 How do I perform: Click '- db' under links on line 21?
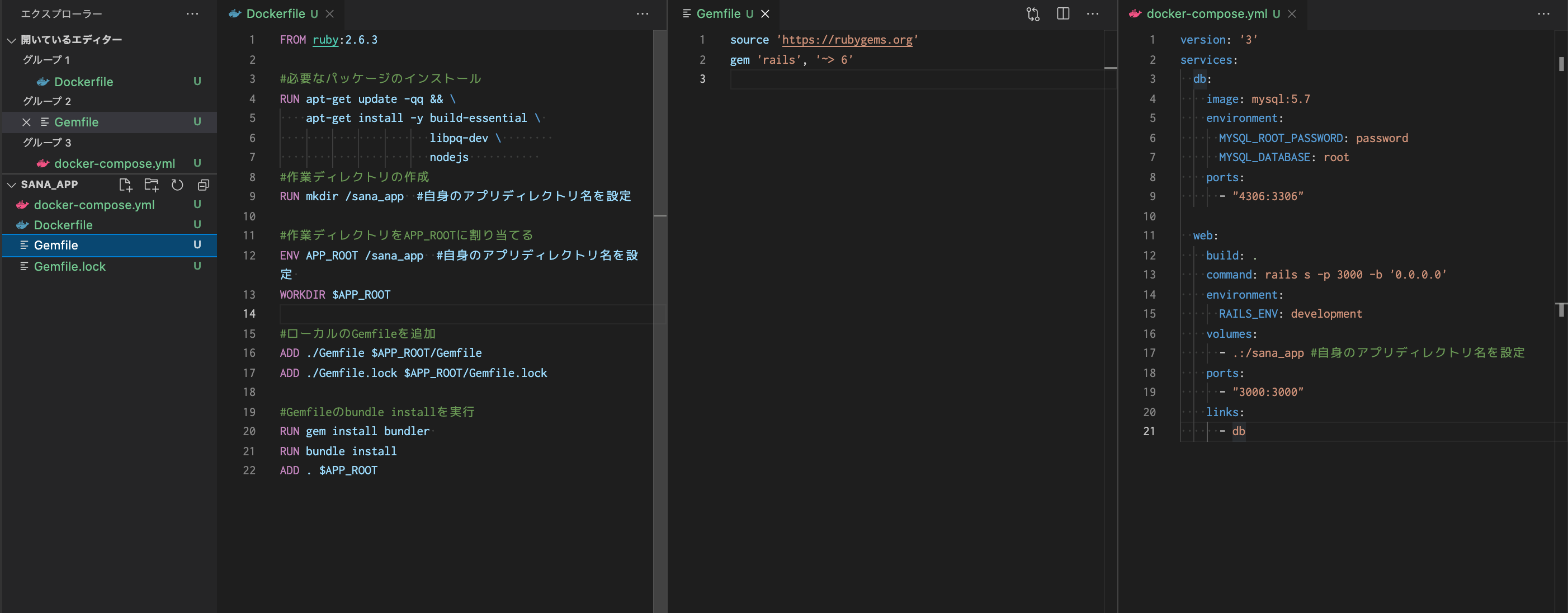pyautogui.click(x=1232, y=431)
